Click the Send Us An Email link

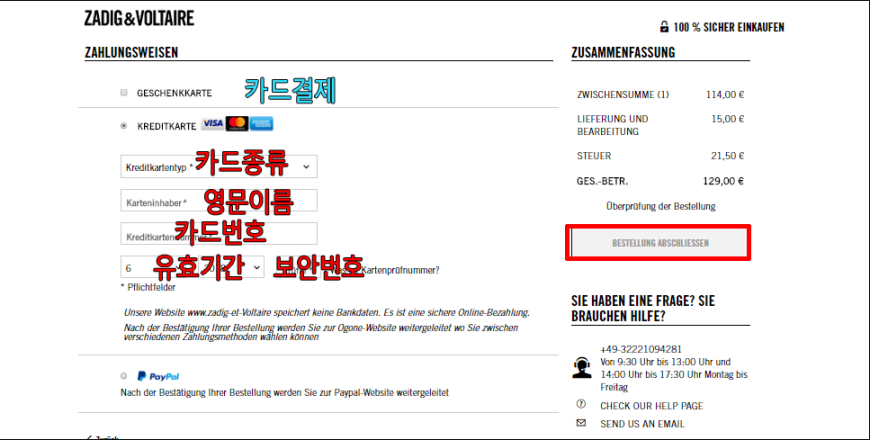(x=643, y=424)
